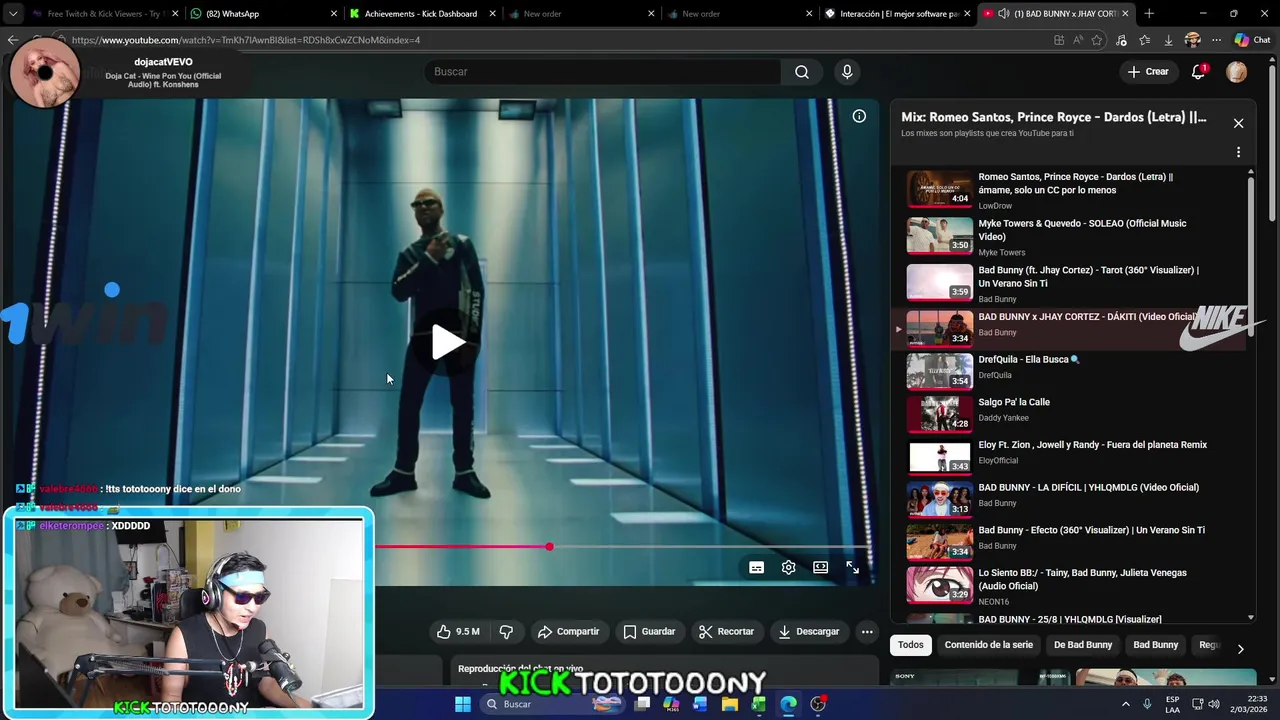Click taskbar Buscar search box

click(550, 704)
